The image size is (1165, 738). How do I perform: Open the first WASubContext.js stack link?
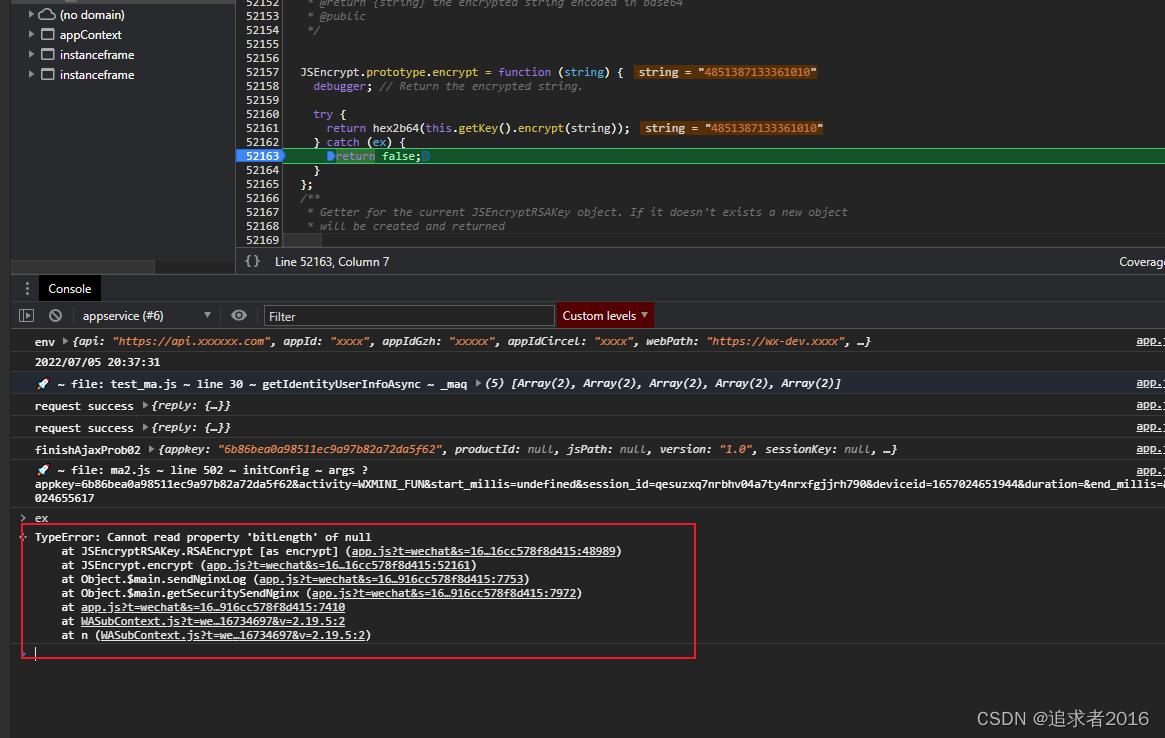pyautogui.click(x=212, y=621)
